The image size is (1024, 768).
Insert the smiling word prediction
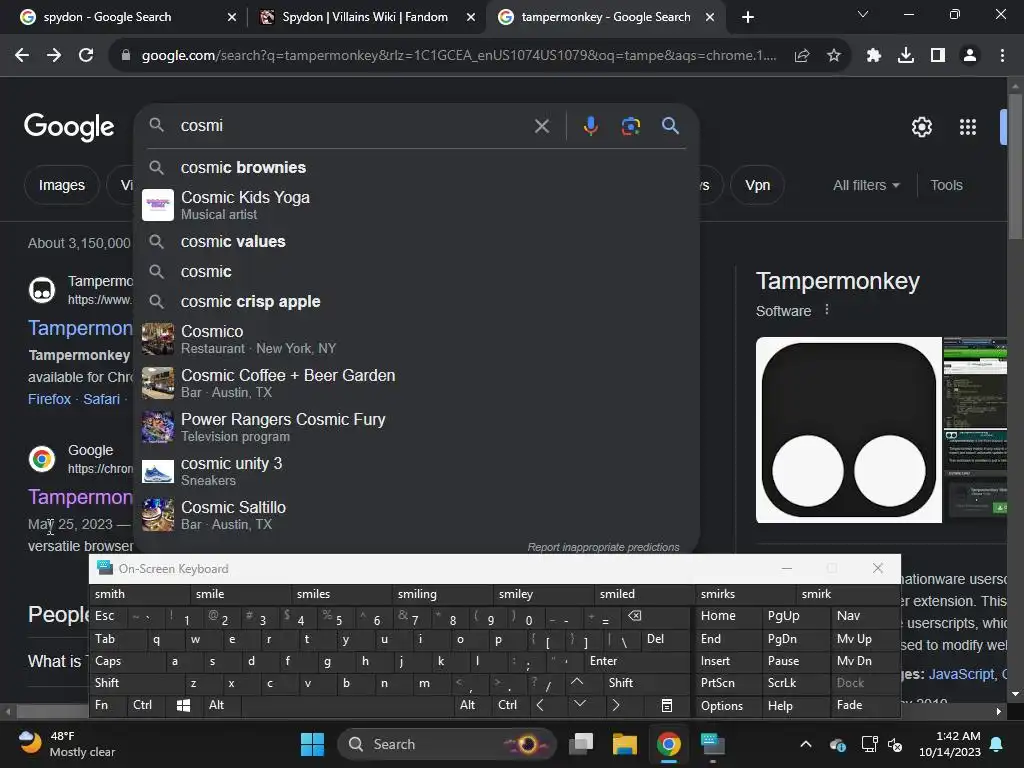point(442,594)
